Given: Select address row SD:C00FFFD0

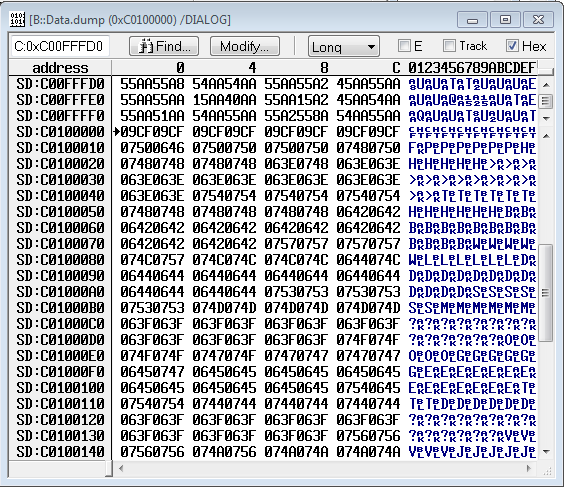Looking at the screenshot, I should pyautogui.click(x=60, y=84).
